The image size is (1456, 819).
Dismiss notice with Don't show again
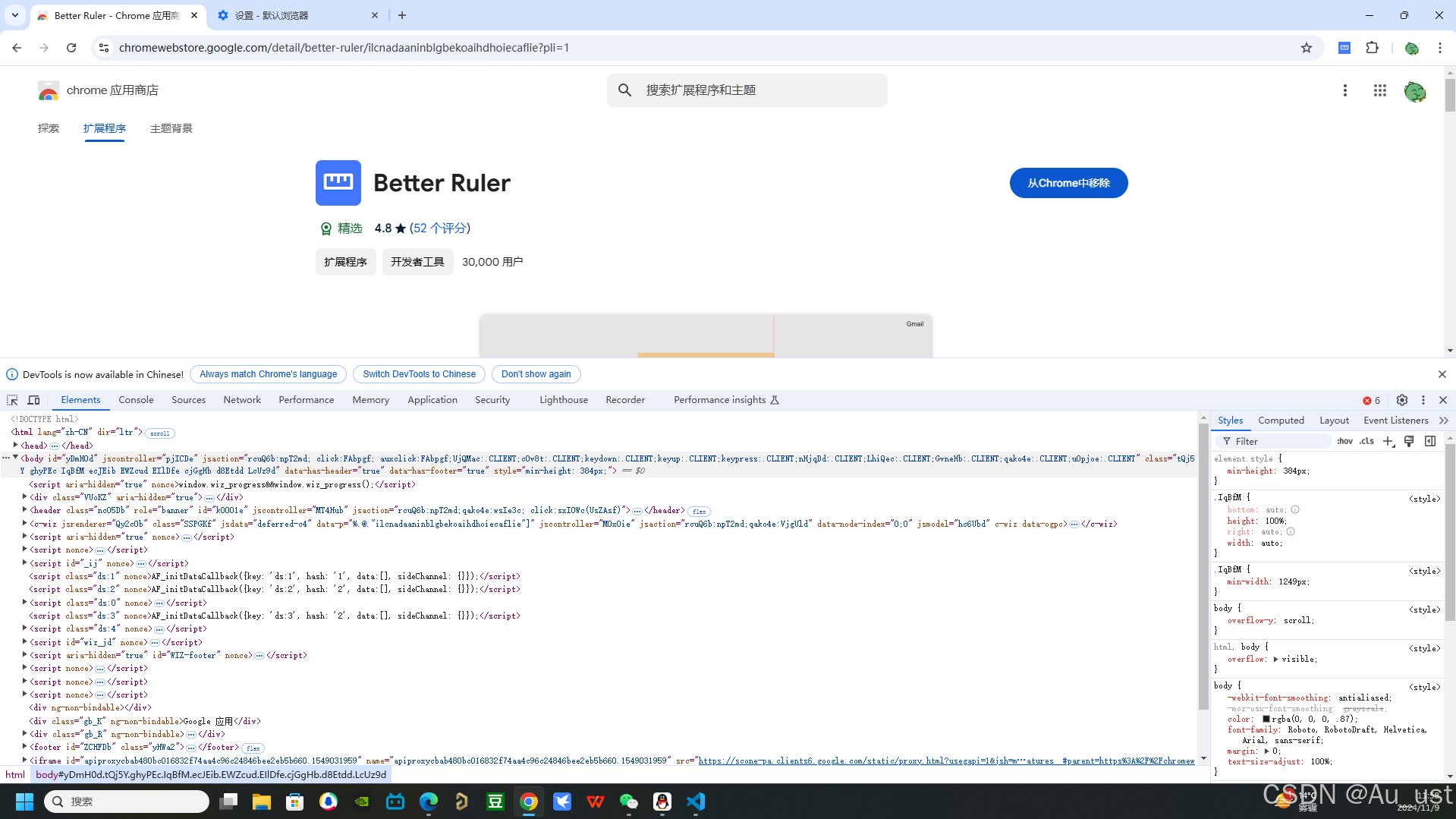(536, 373)
